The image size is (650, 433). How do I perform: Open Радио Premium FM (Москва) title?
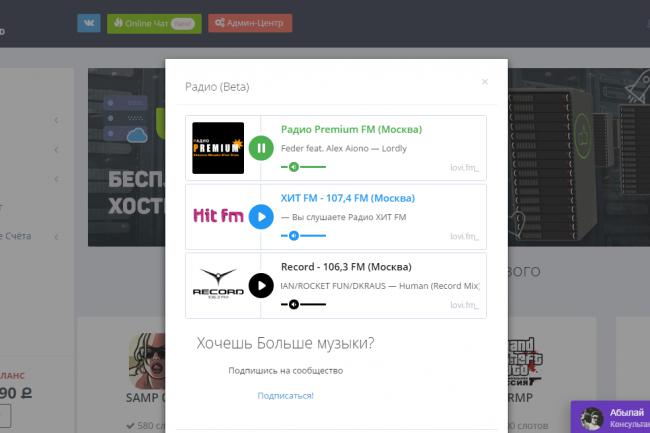[352, 129]
